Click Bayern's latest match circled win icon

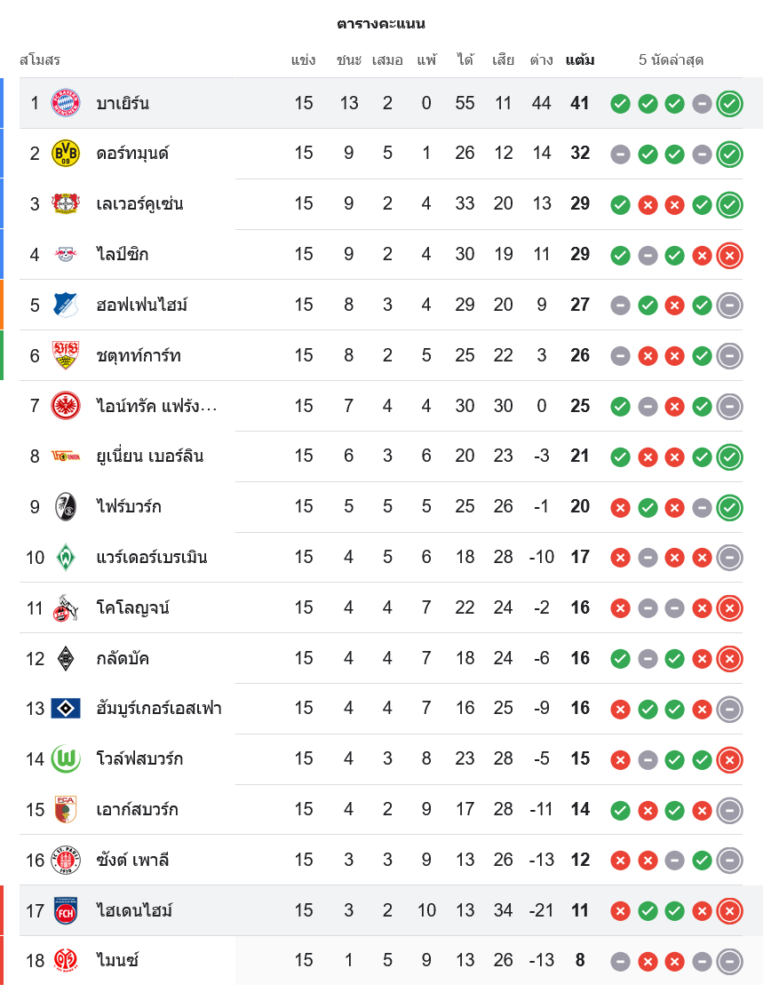coord(730,103)
